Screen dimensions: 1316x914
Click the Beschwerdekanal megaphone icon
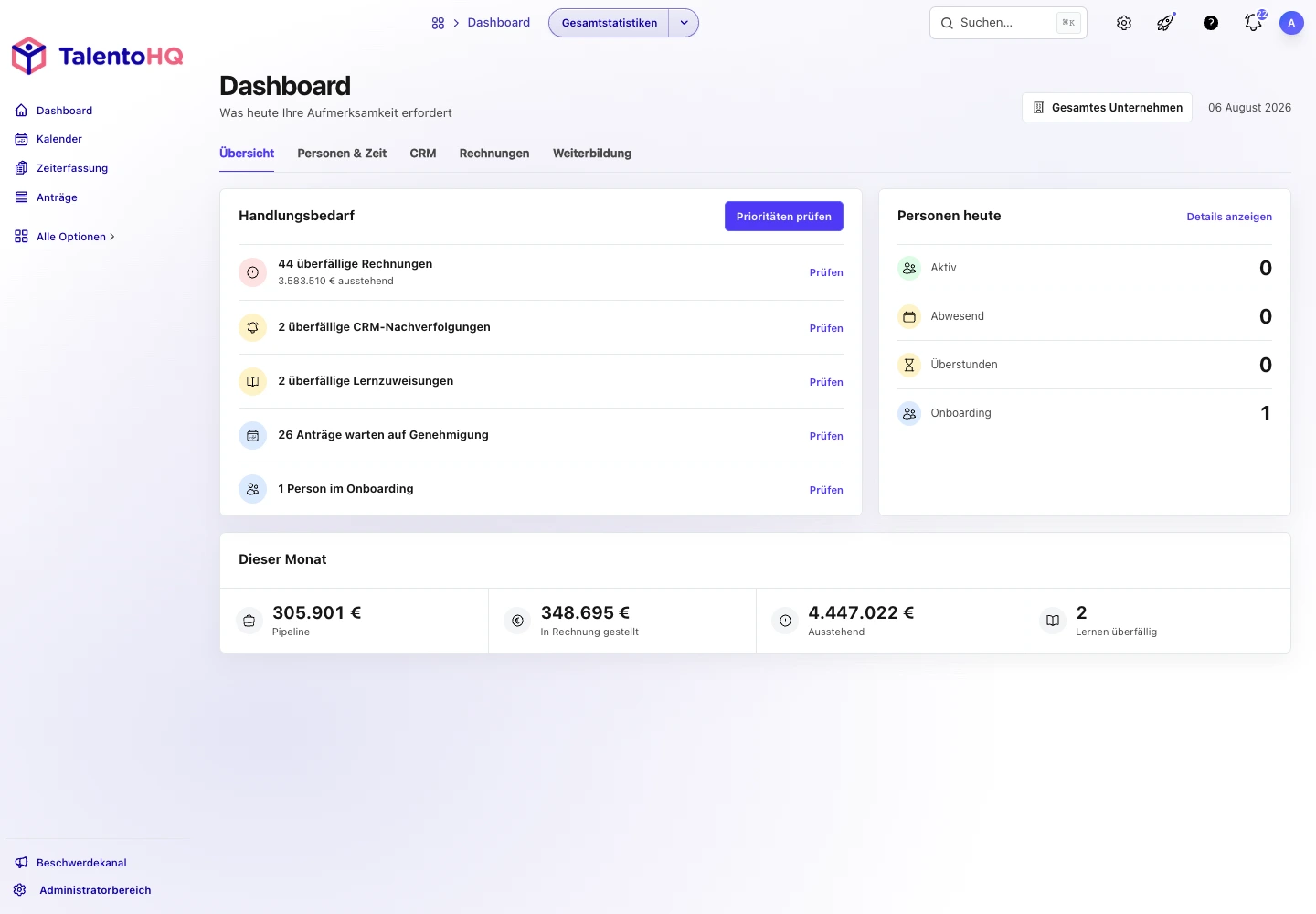(22, 863)
